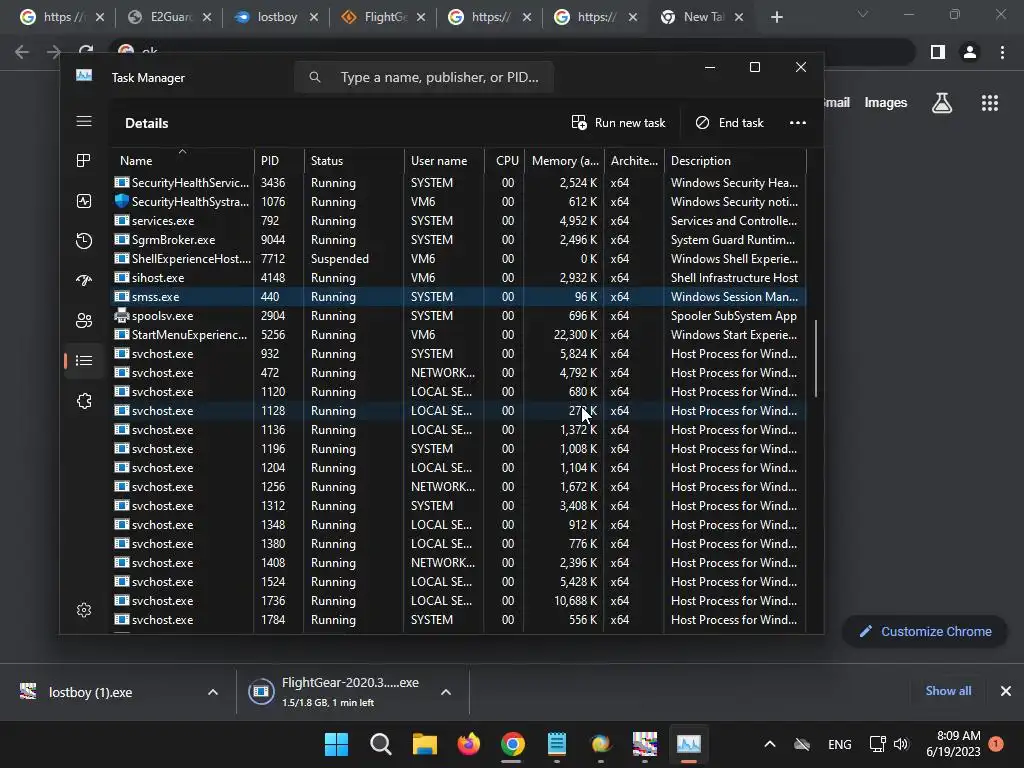The width and height of the screenshot is (1024, 768).
Task: Switch to the FlightGear browser tab
Action: 383,17
